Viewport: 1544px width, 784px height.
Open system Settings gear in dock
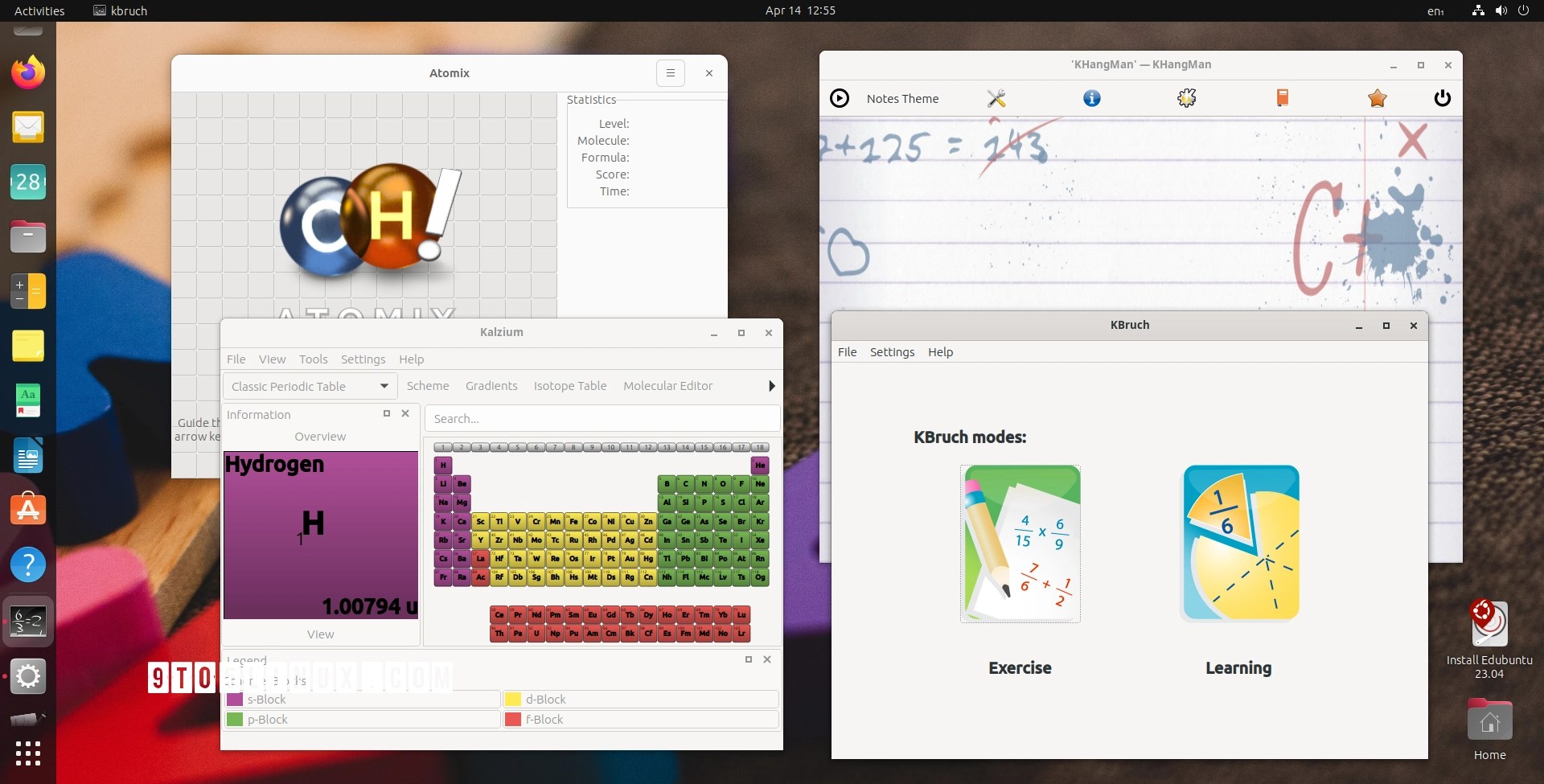tap(28, 676)
